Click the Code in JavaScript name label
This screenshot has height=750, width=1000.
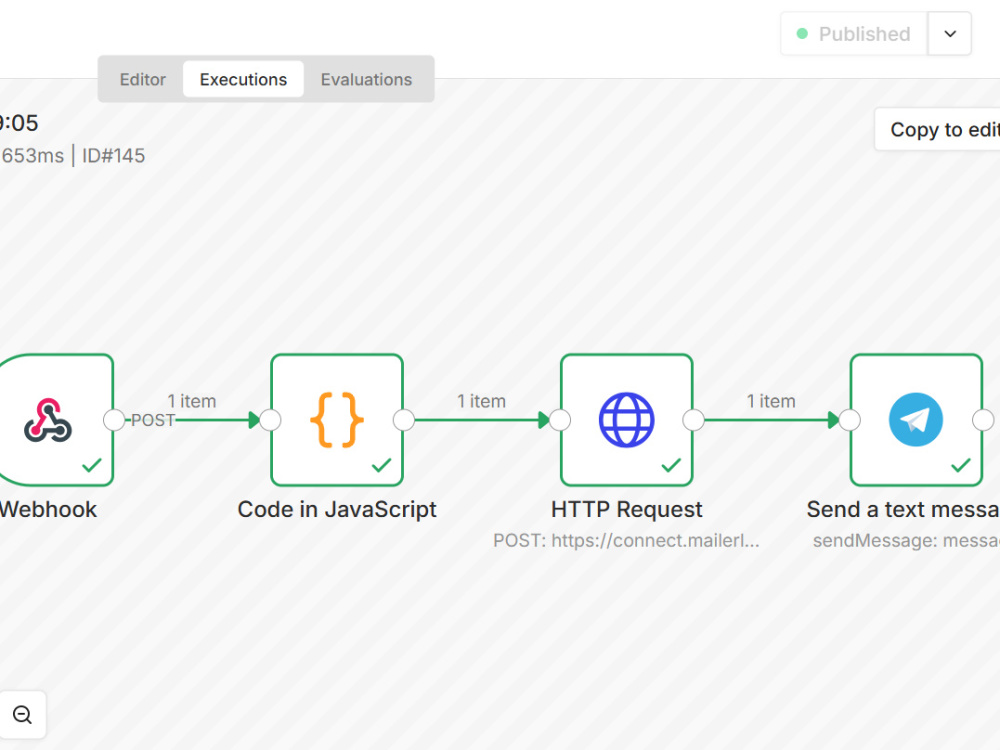coord(337,510)
